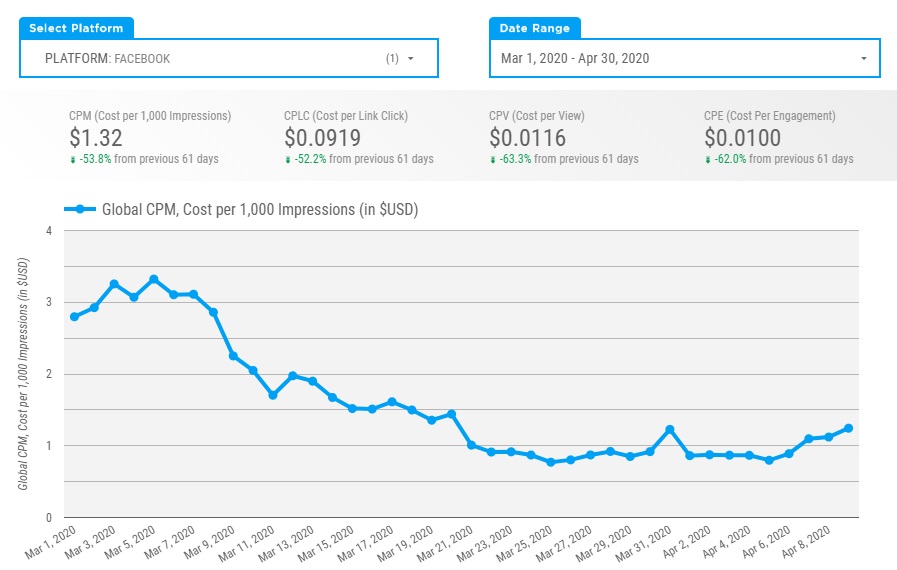Click the green down arrow beside -52.2% CPLC change

[x=288, y=160]
